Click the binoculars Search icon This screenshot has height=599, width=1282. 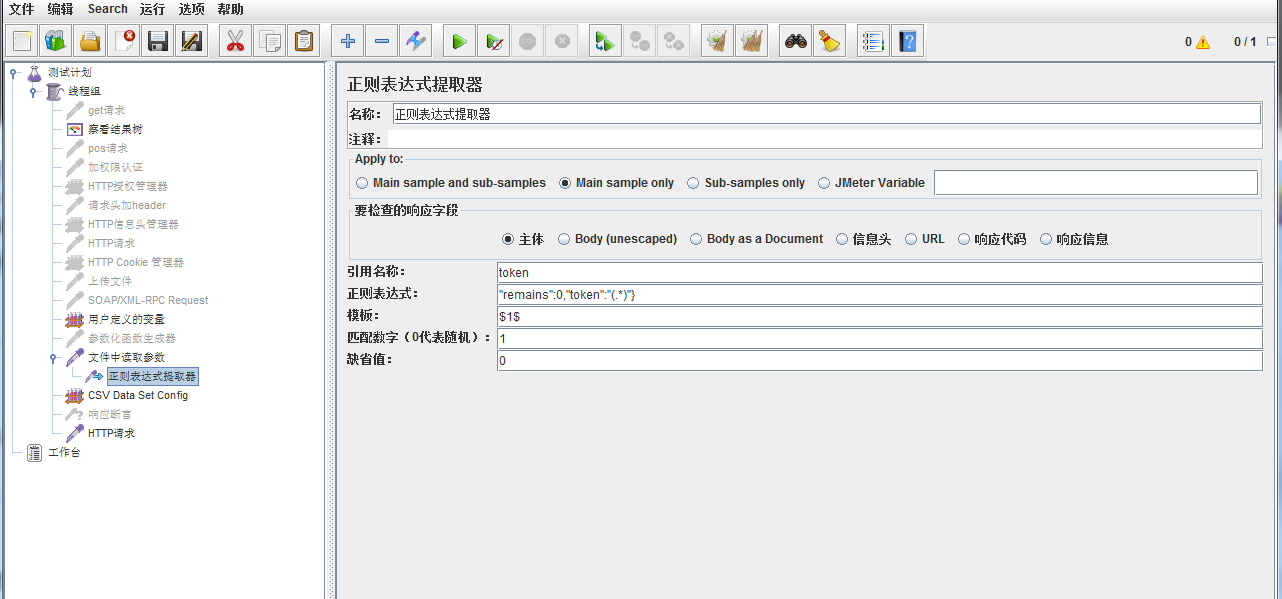pos(796,41)
